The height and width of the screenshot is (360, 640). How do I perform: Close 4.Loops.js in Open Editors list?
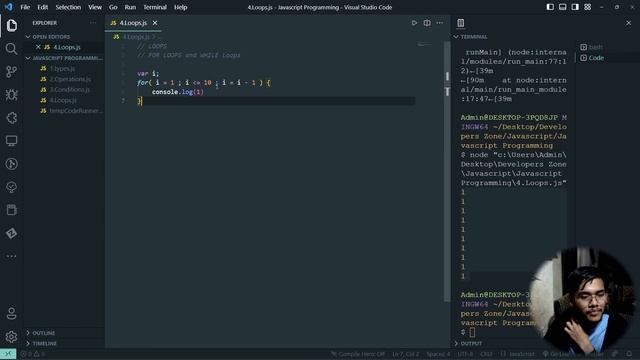point(38,47)
